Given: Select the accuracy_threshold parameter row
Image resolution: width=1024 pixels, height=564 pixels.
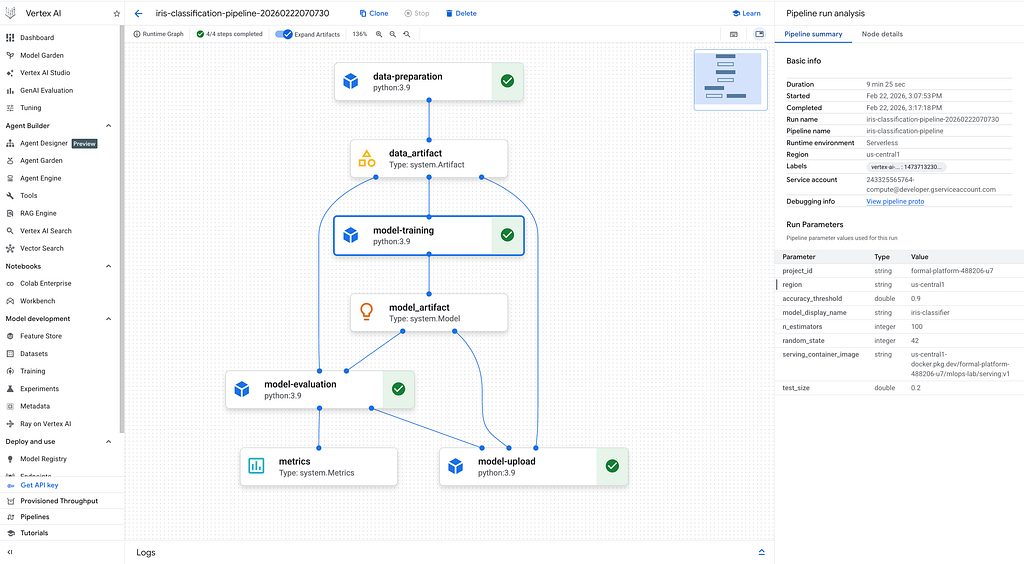Looking at the screenshot, I should [899, 299].
